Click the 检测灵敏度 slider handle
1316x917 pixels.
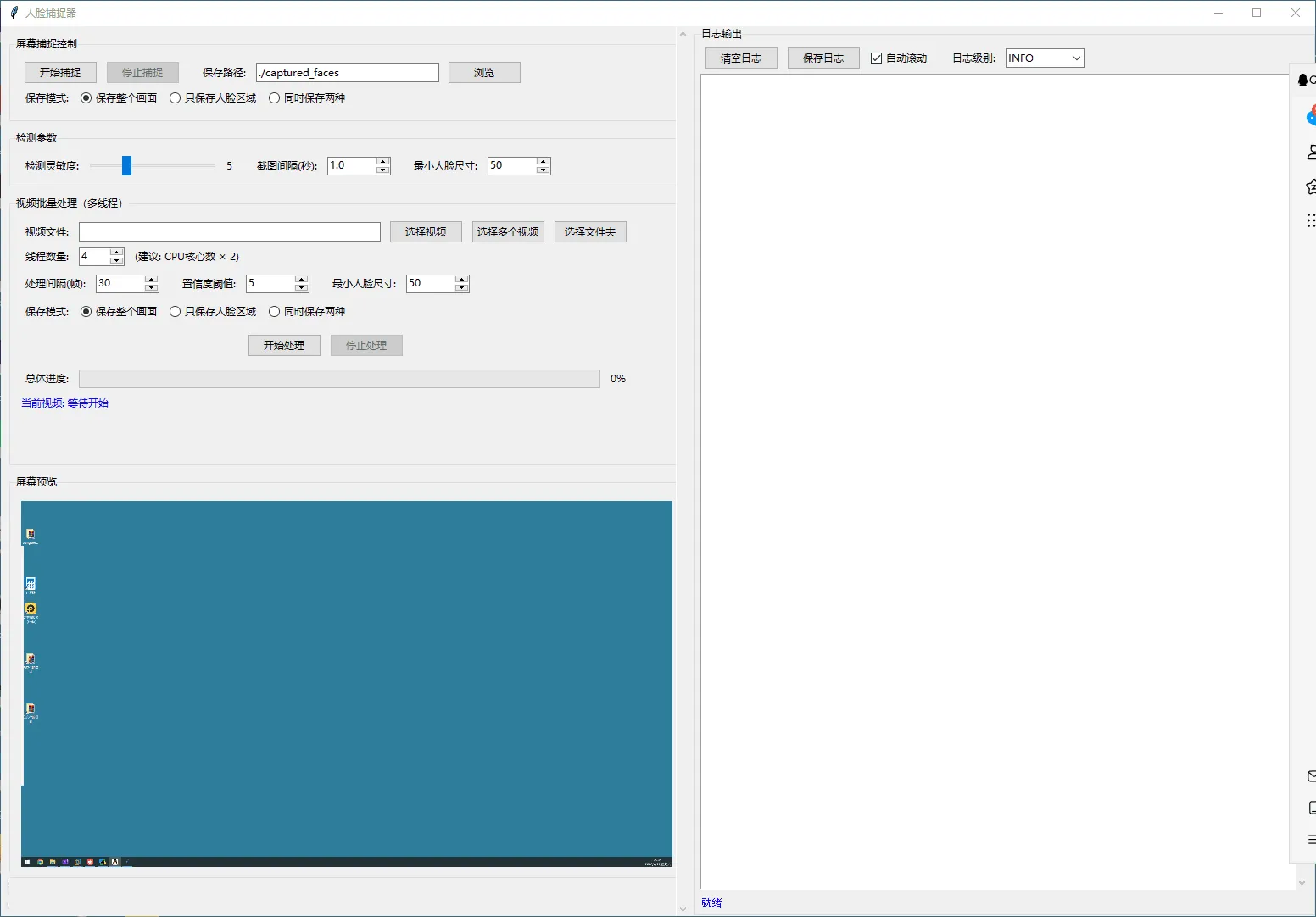pyautogui.click(x=126, y=166)
